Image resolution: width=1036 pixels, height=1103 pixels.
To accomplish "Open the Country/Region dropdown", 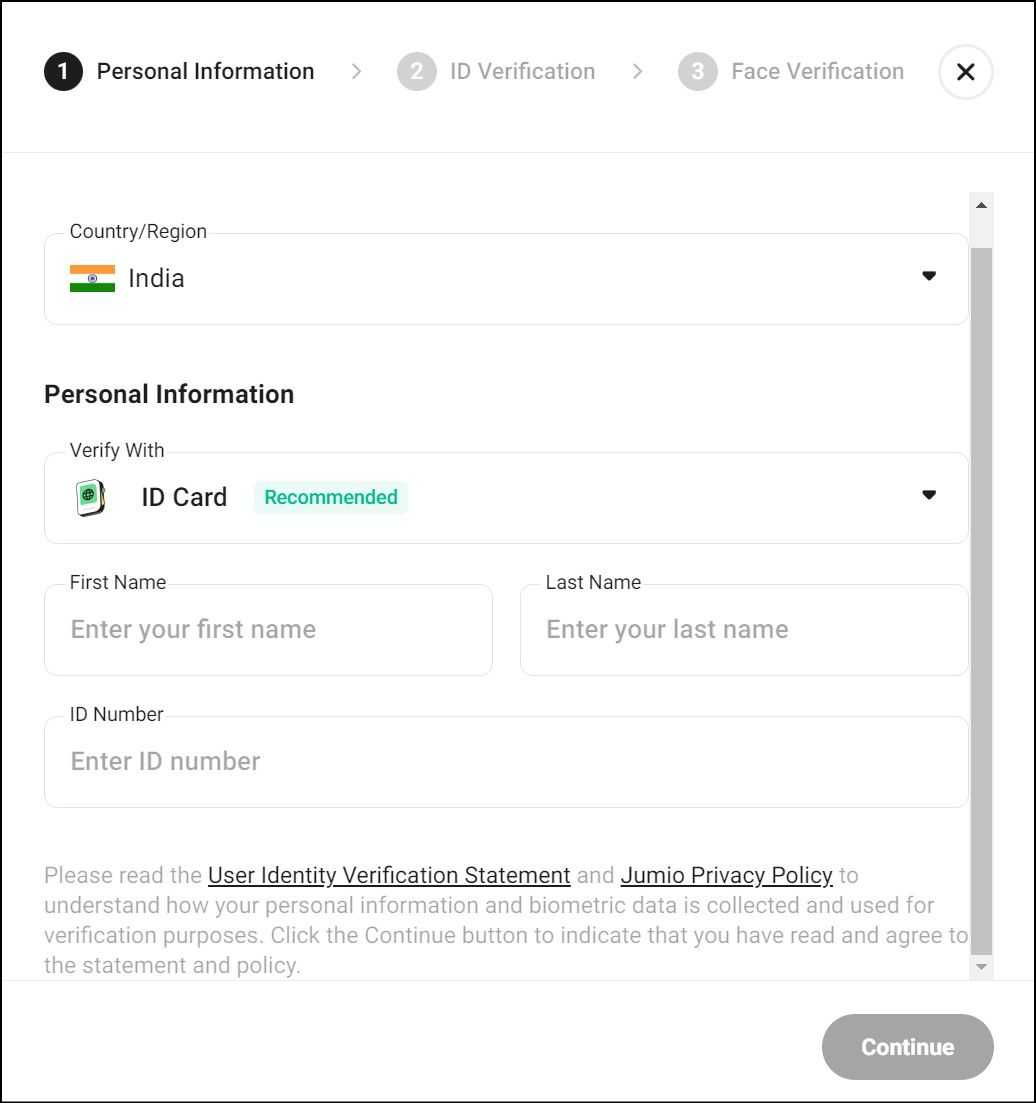I will 506,277.
